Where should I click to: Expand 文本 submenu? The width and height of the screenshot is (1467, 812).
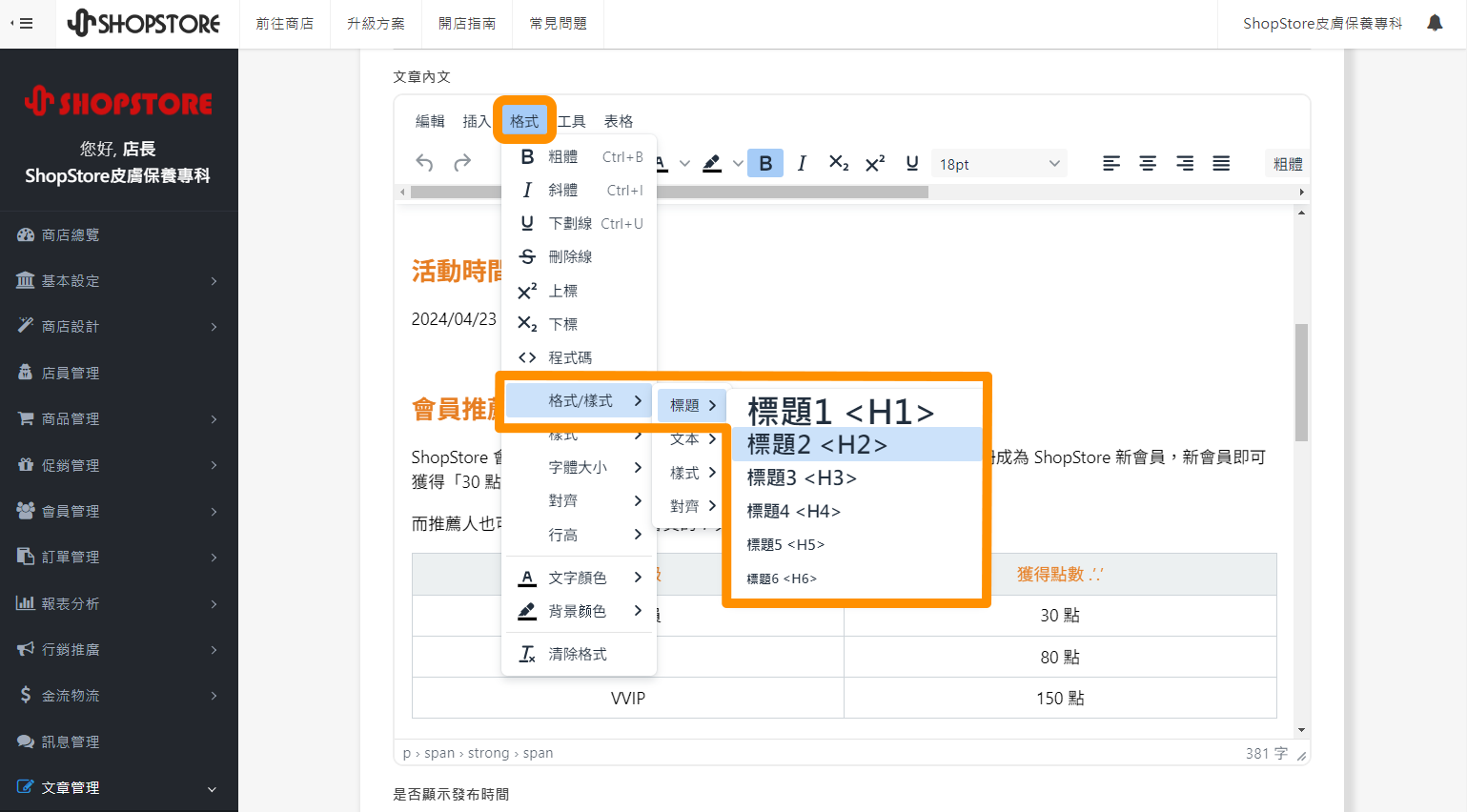(692, 438)
